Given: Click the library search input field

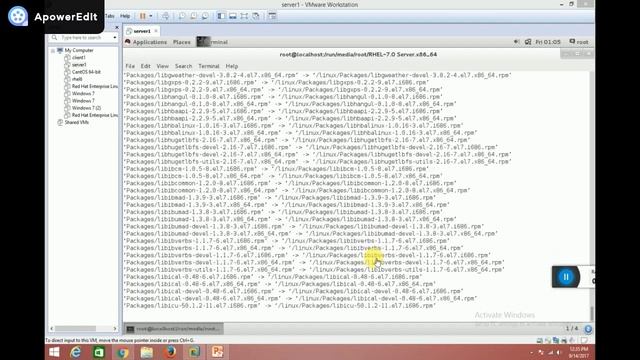Looking at the screenshot, I should click(84, 38).
